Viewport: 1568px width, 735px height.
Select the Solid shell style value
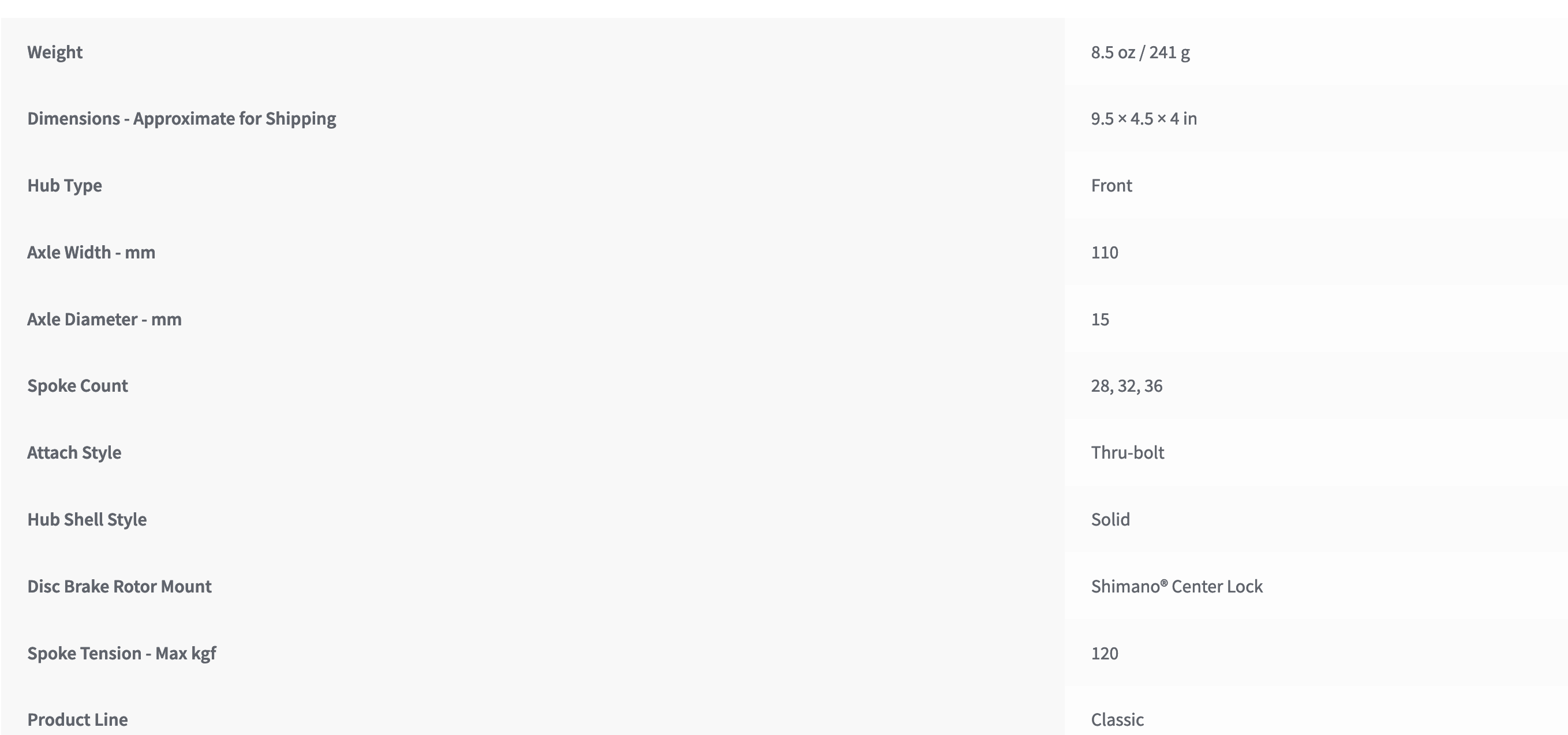[x=1110, y=520]
